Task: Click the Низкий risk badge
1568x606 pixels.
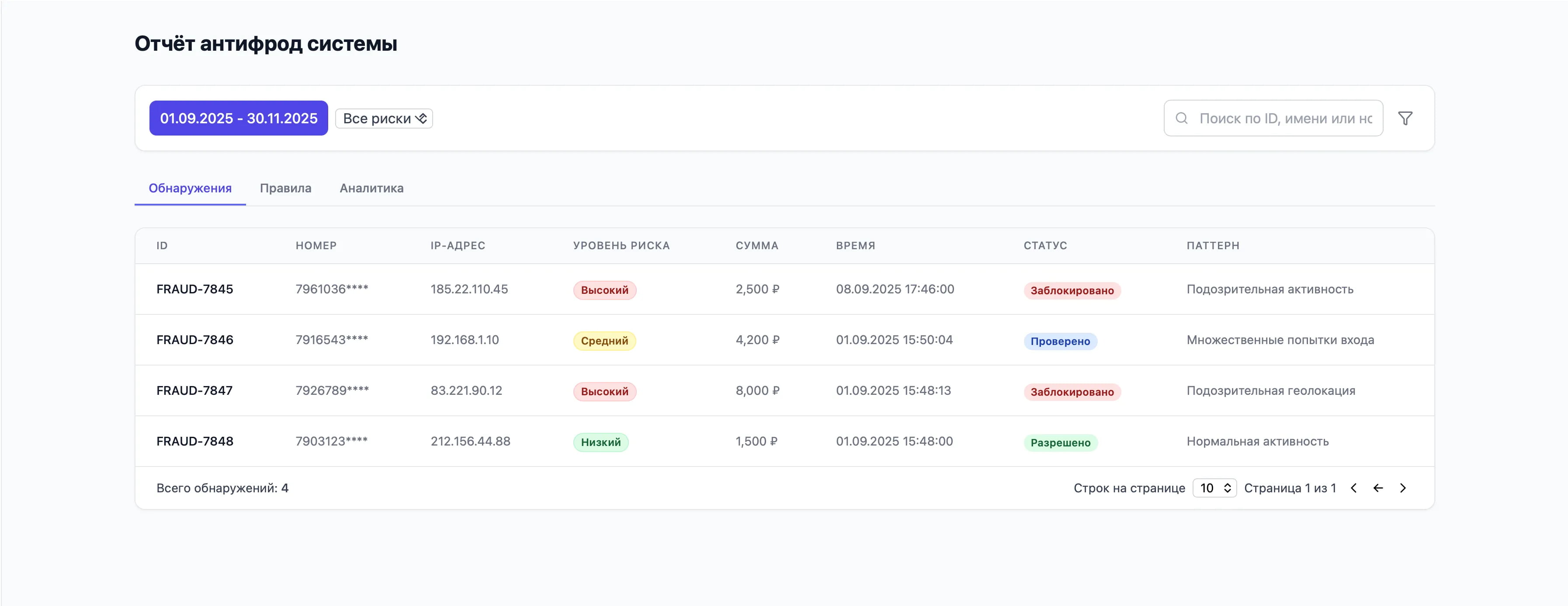Action: coord(600,442)
